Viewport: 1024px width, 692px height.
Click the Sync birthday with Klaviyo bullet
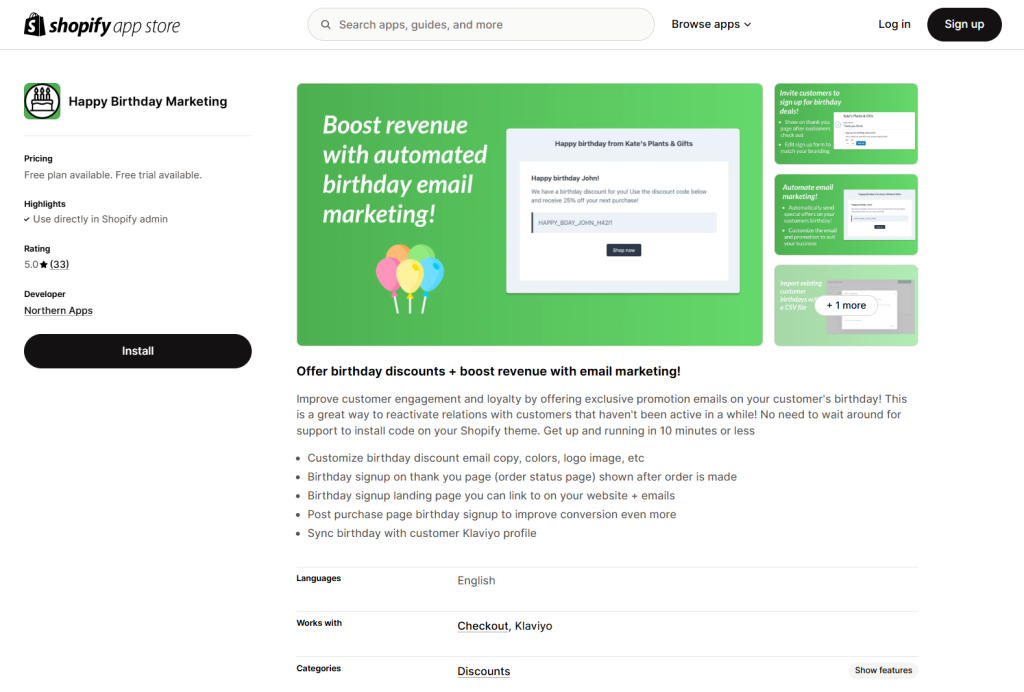(422, 533)
